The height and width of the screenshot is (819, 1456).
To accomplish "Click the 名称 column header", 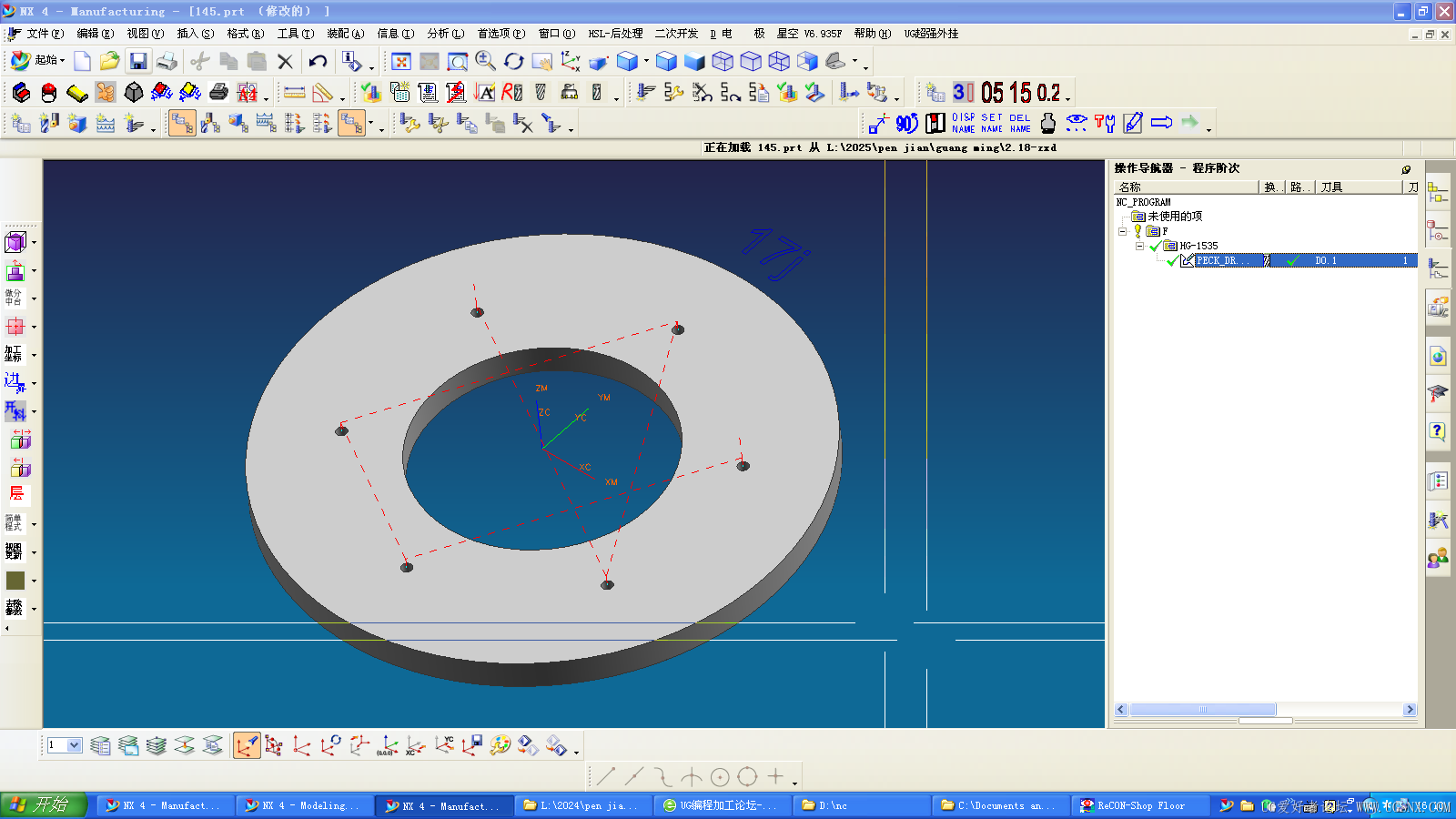I will [1187, 187].
